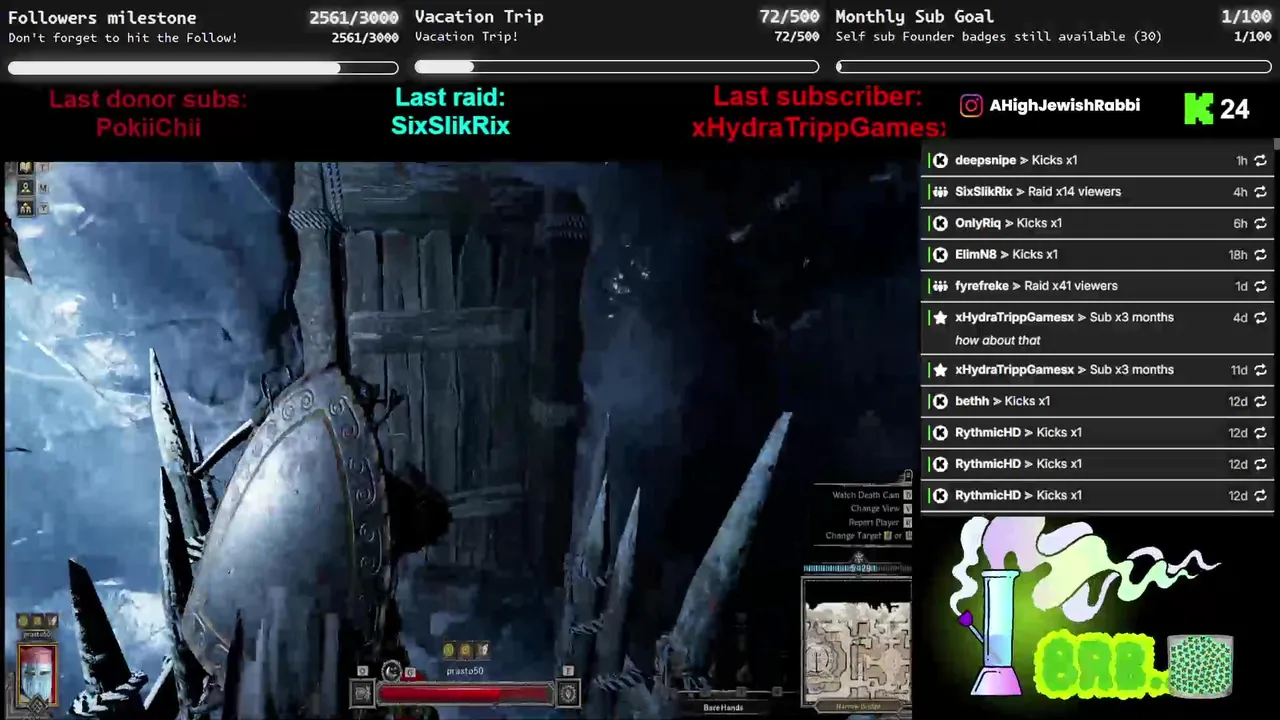Click the Followers milestone progress bar
The height and width of the screenshot is (720, 1280).
point(203,68)
